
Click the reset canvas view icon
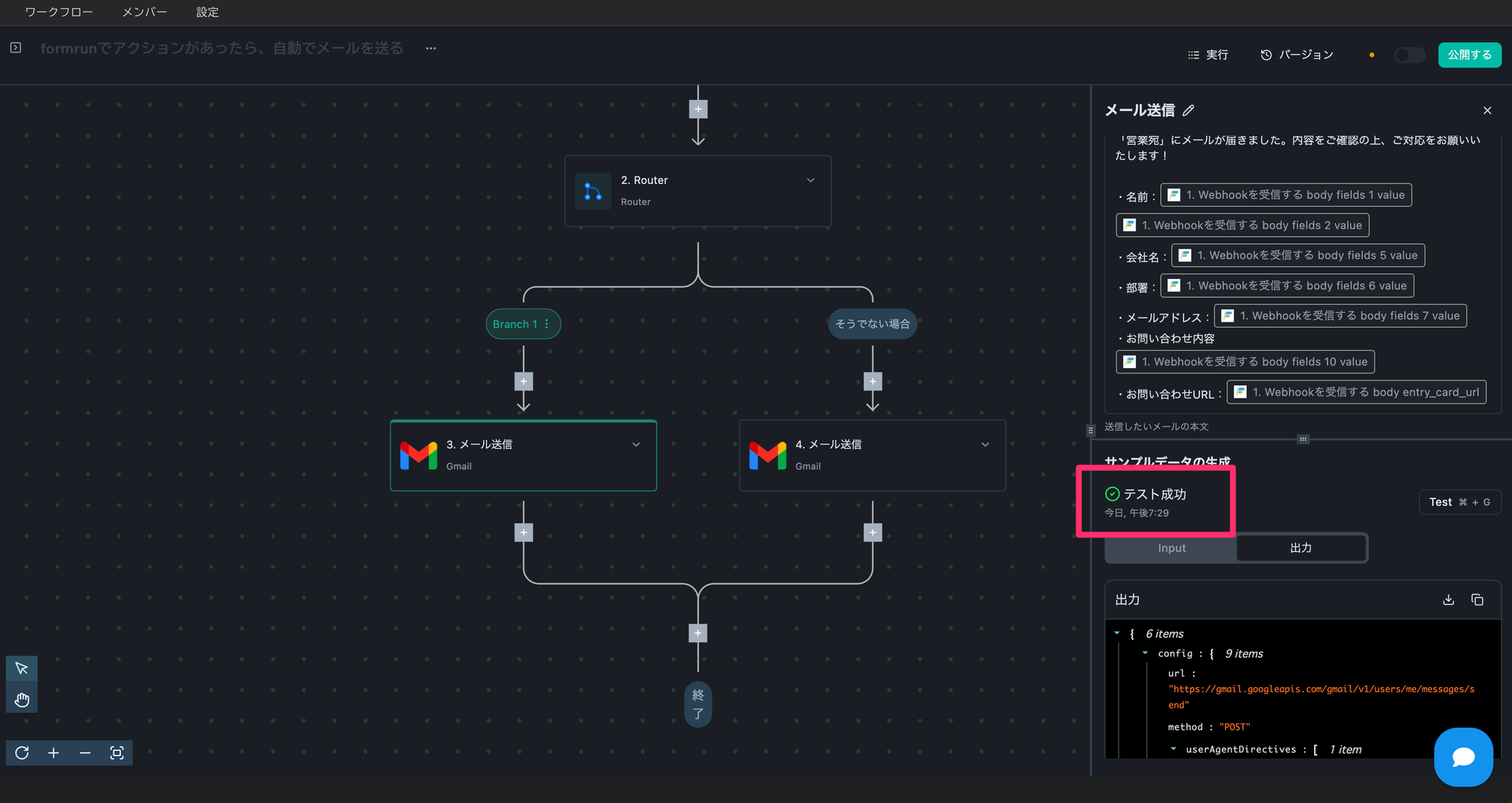[22, 753]
